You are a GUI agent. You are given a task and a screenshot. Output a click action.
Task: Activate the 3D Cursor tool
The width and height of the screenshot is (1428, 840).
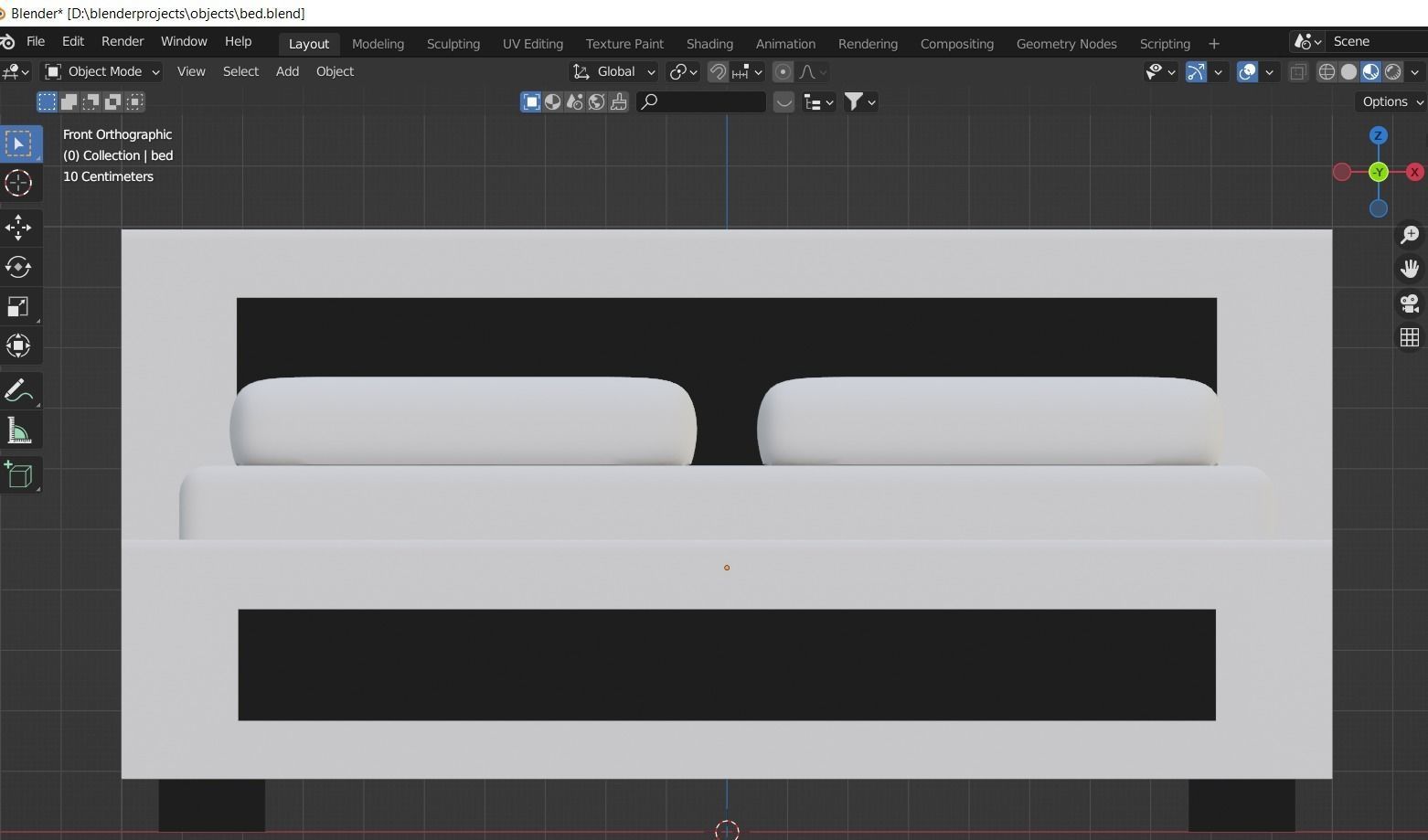[19, 183]
